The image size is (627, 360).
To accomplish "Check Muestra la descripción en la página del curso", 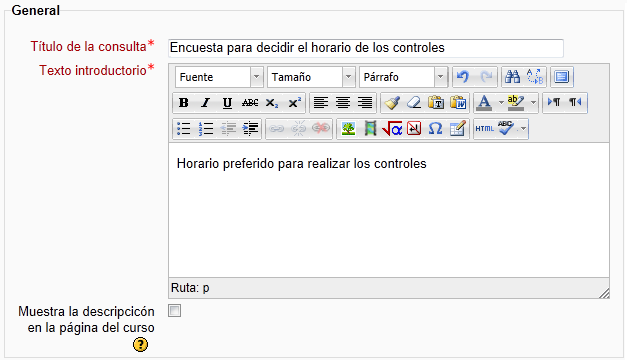I will [x=174, y=310].
